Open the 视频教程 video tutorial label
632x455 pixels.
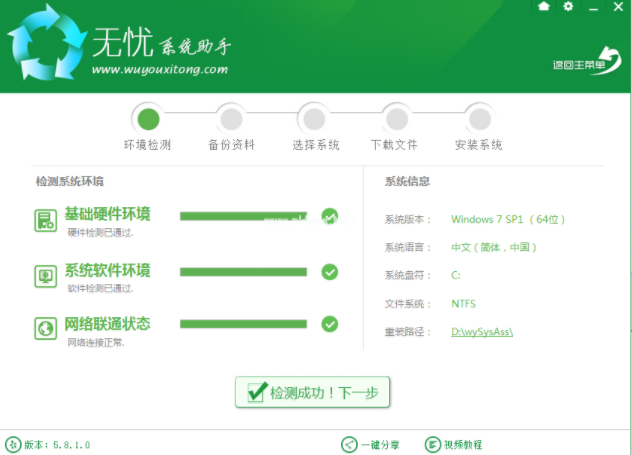463,445
